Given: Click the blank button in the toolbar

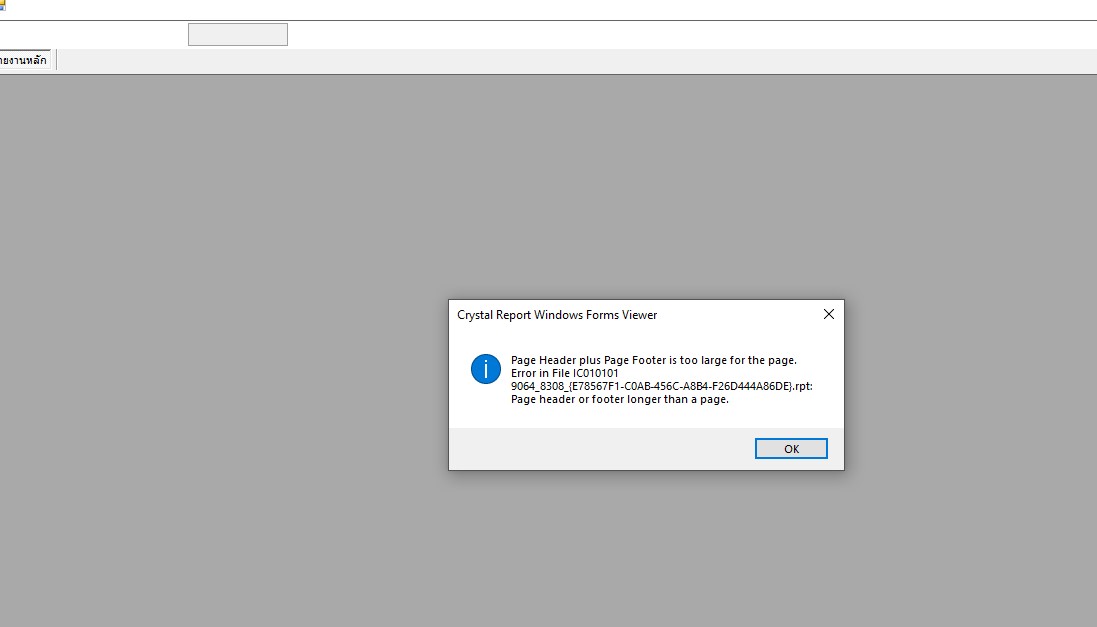Looking at the screenshot, I should (238, 34).
